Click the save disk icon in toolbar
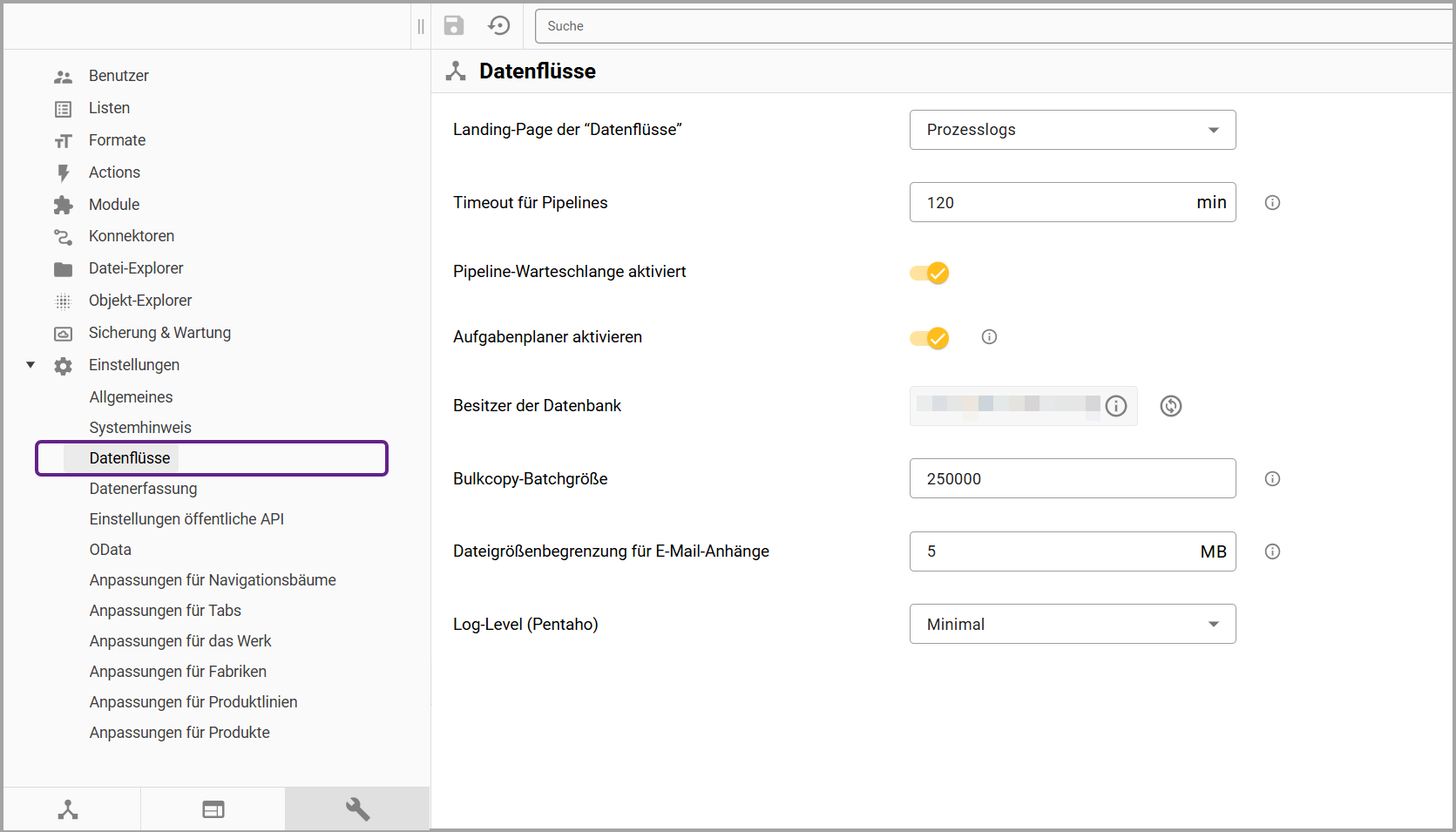Viewport: 1456px width, 832px height. coord(454,25)
